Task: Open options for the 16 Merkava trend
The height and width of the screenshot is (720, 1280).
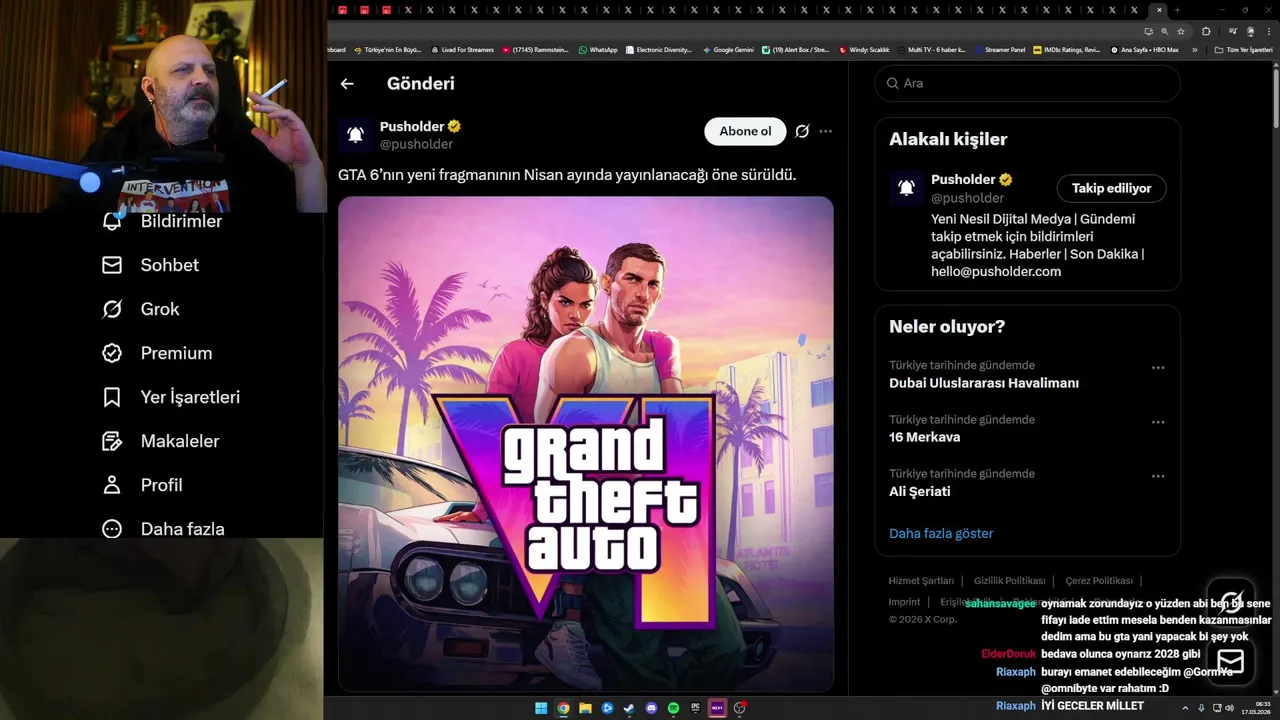Action: (x=1158, y=422)
